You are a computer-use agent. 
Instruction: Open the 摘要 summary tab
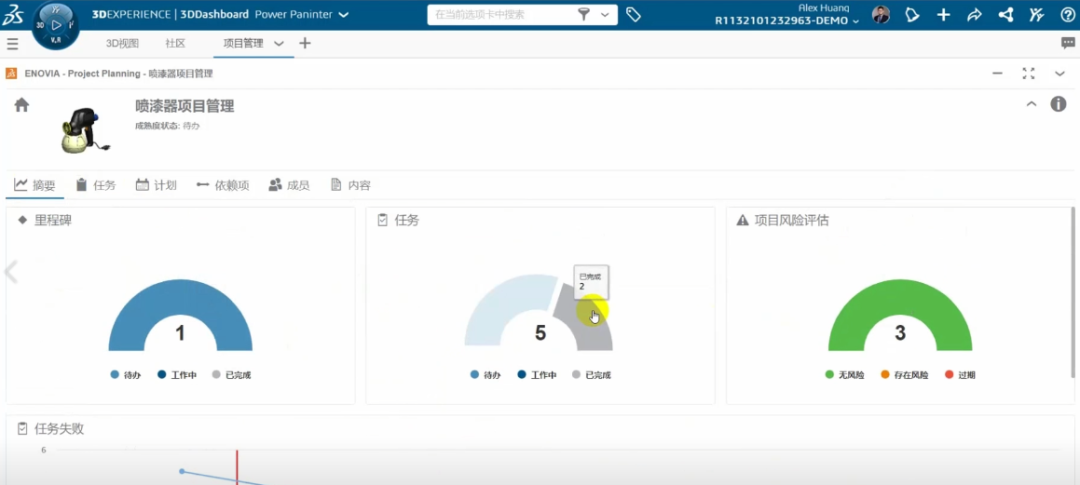pyautogui.click(x=34, y=185)
